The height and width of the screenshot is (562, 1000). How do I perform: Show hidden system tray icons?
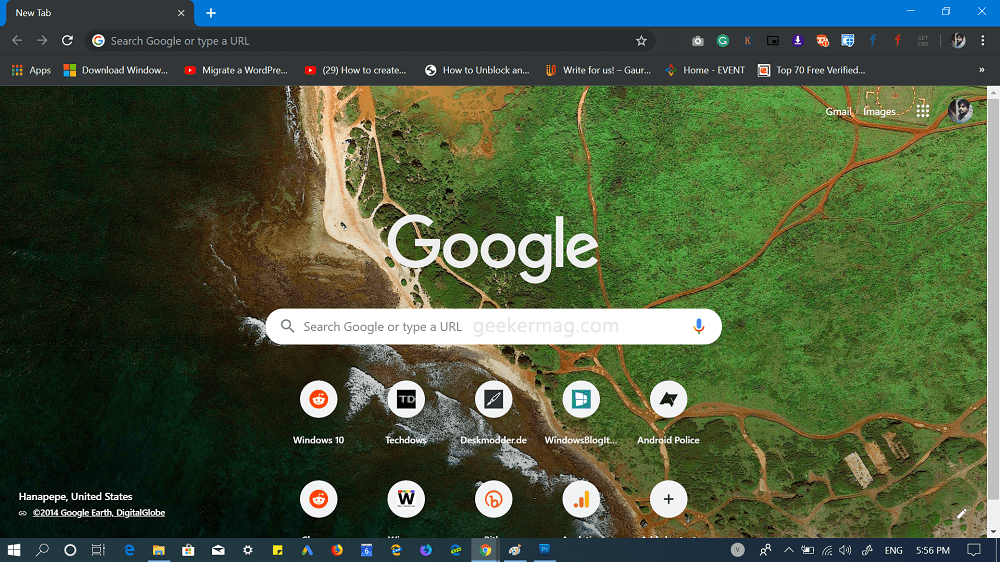click(788, 550)
